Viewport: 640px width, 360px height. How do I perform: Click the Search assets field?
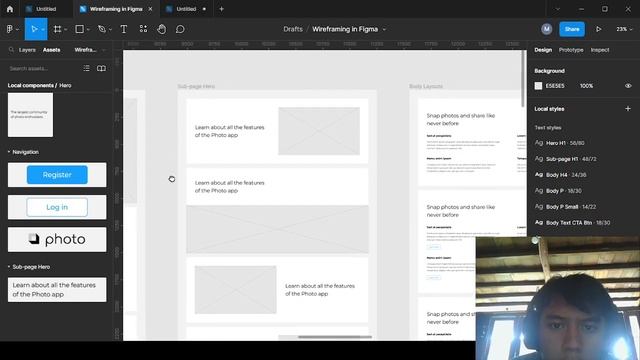43,68
